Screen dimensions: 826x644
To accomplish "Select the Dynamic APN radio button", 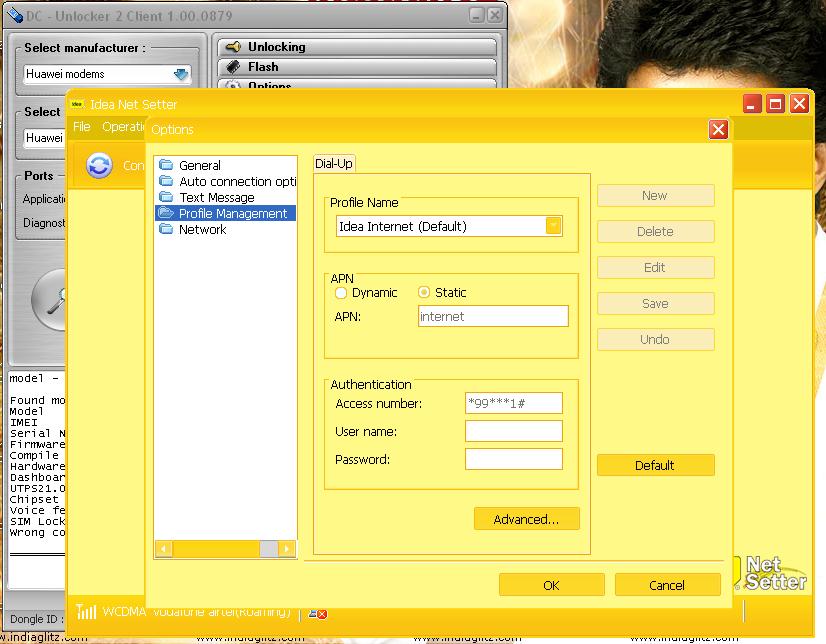I will click(x=341, y=293).
